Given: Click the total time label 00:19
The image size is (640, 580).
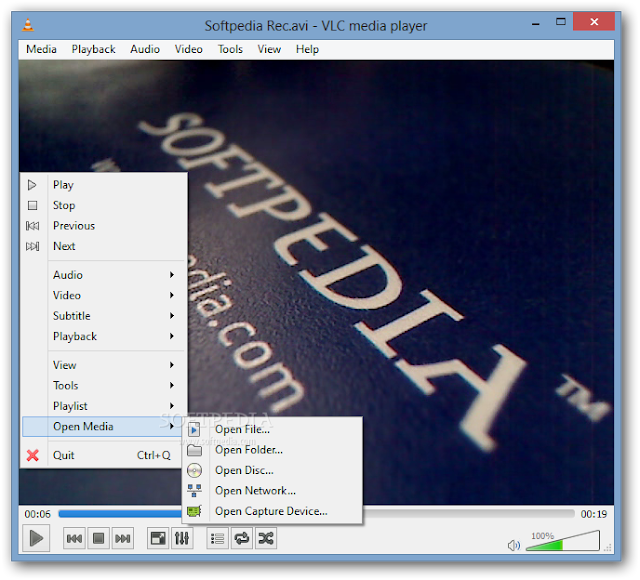Looking at the screenshot, I should click(594, 514).
